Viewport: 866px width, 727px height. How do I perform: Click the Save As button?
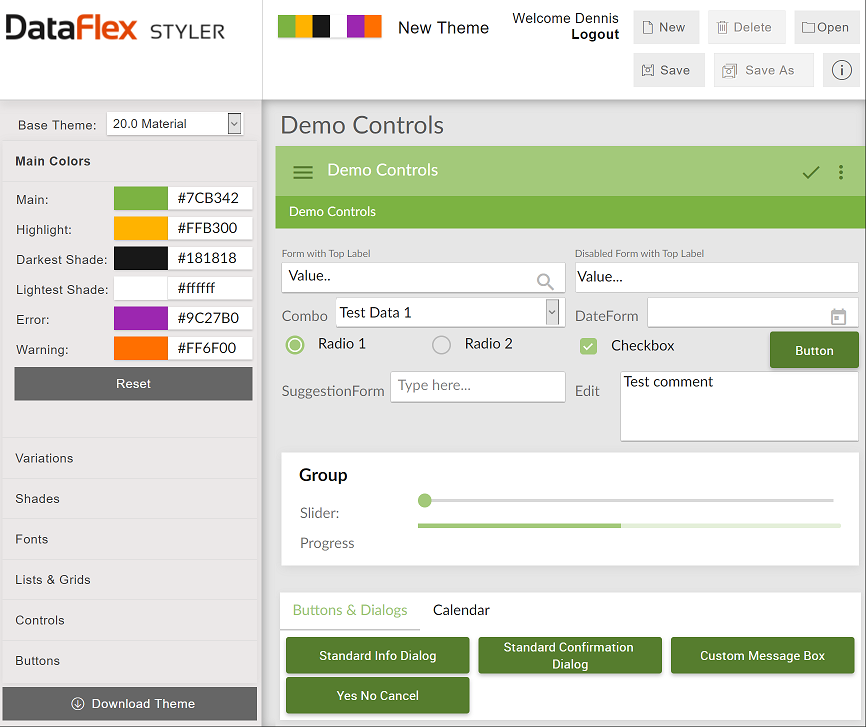[x=763, y=70]
